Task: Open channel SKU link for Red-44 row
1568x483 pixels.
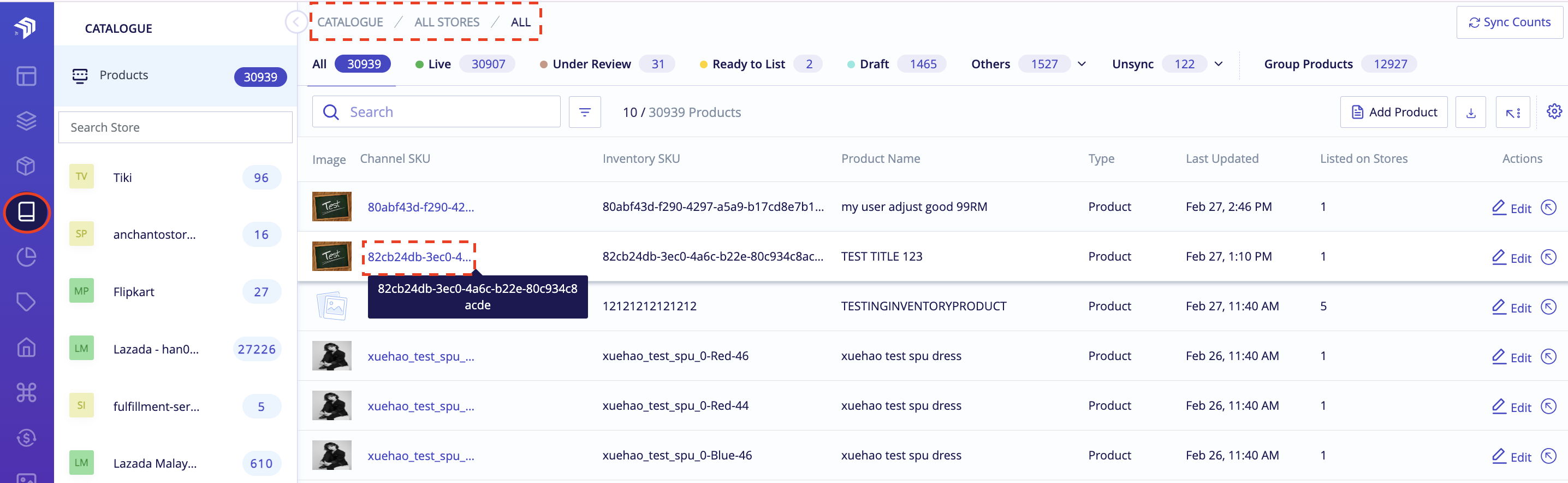Action: pos(420,407)
